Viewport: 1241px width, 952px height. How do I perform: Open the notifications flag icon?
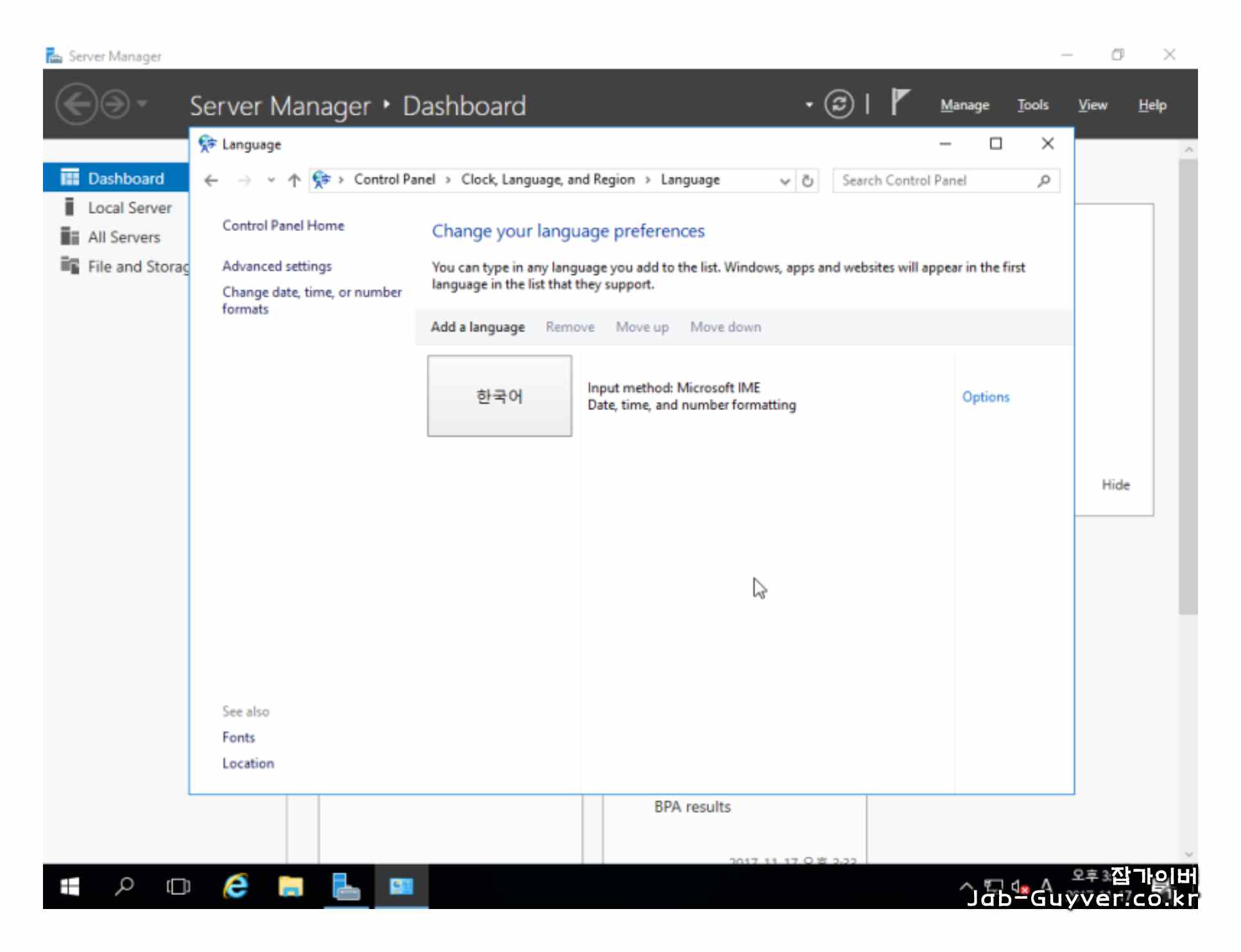(899, 103)
